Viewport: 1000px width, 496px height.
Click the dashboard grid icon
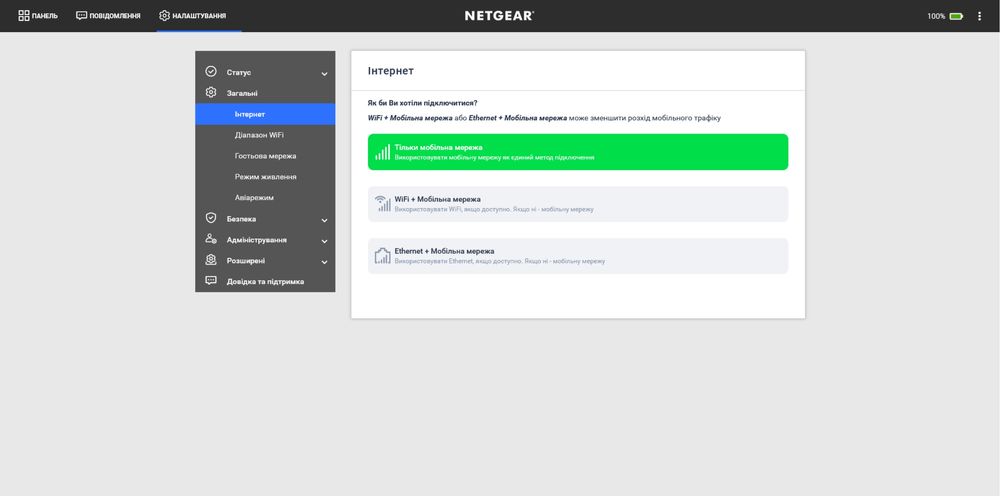point(24,16)
